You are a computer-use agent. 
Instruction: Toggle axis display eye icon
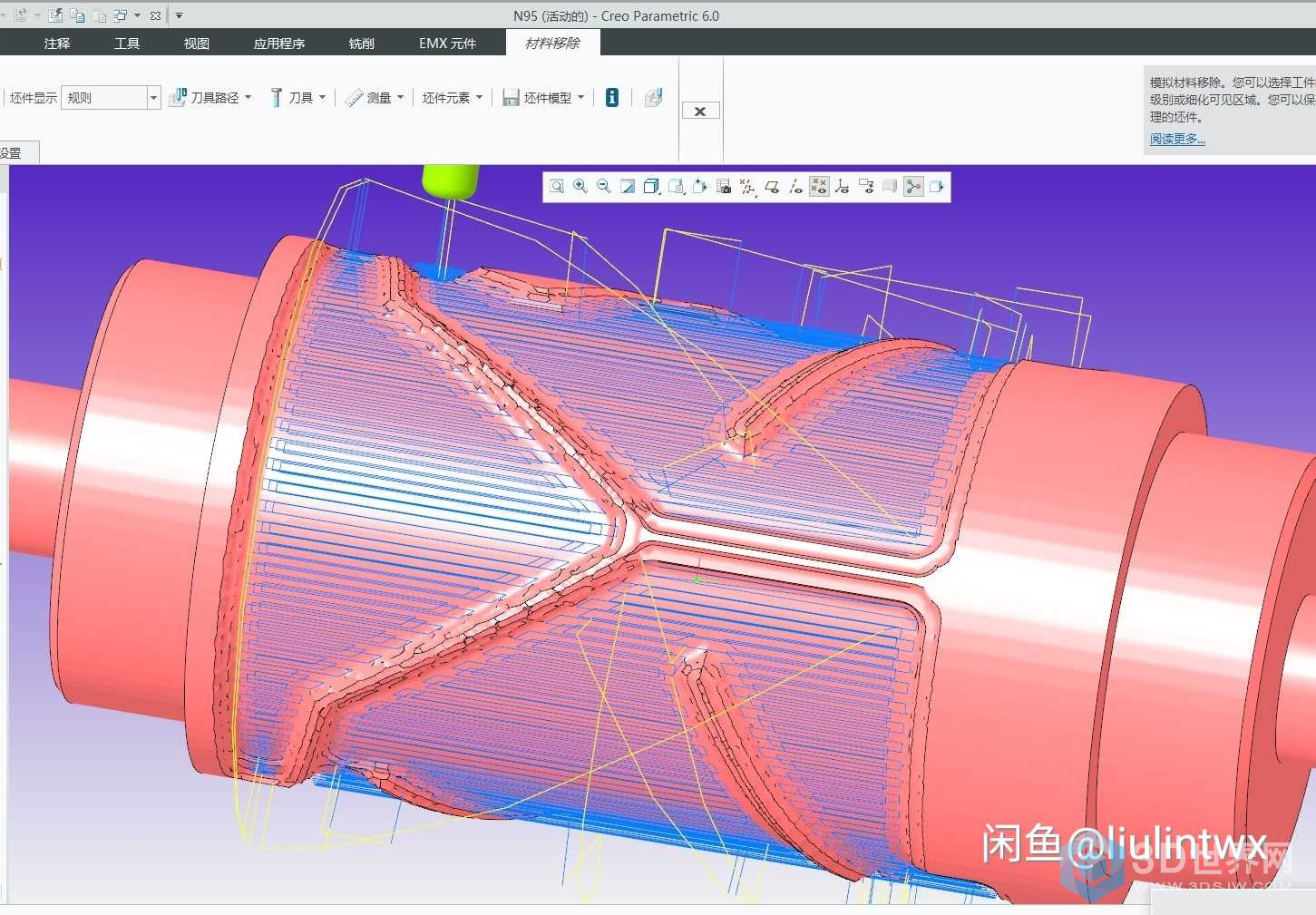point(795,187)
